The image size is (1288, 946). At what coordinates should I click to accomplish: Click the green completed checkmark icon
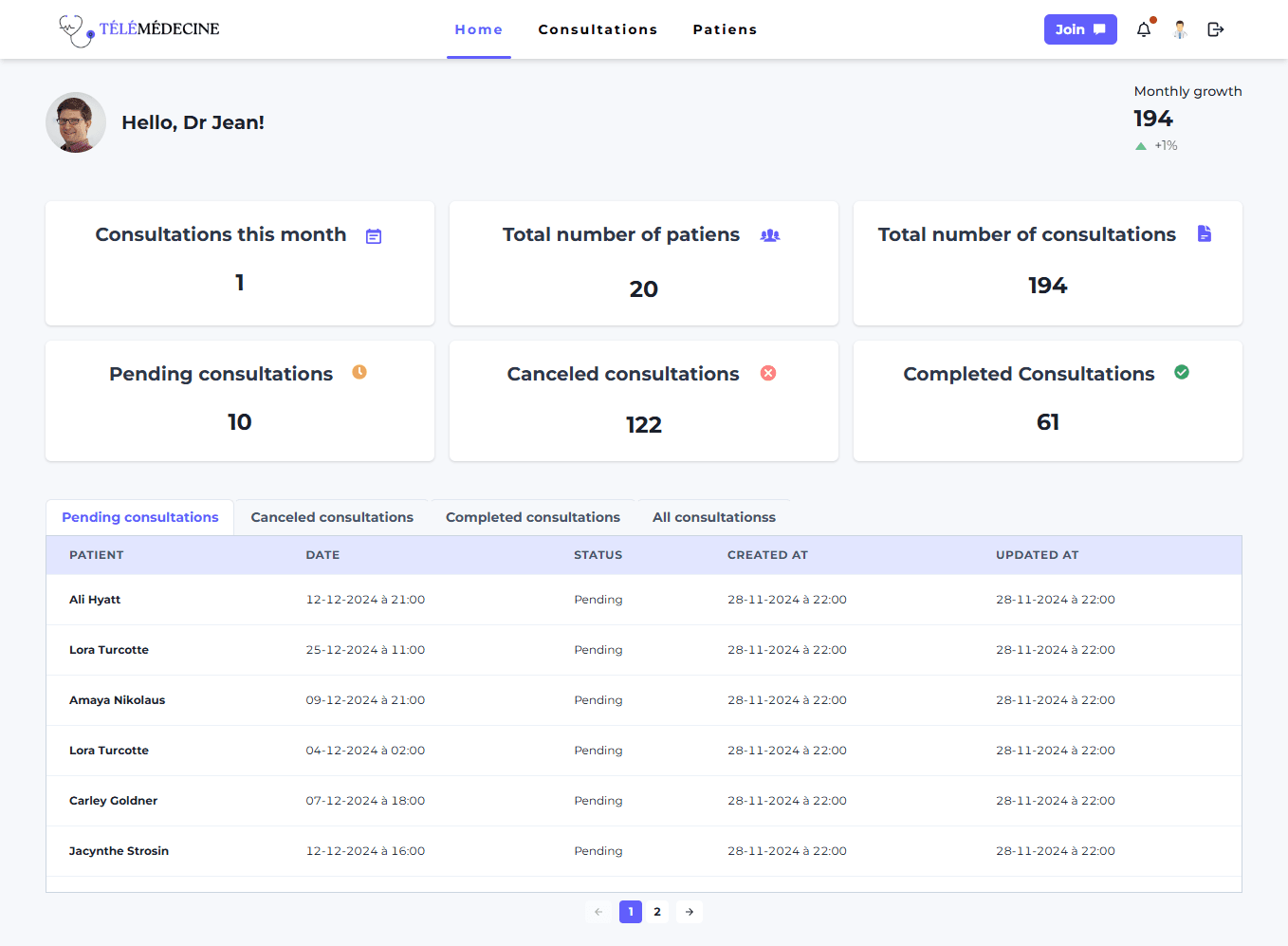coord(1182,372)
